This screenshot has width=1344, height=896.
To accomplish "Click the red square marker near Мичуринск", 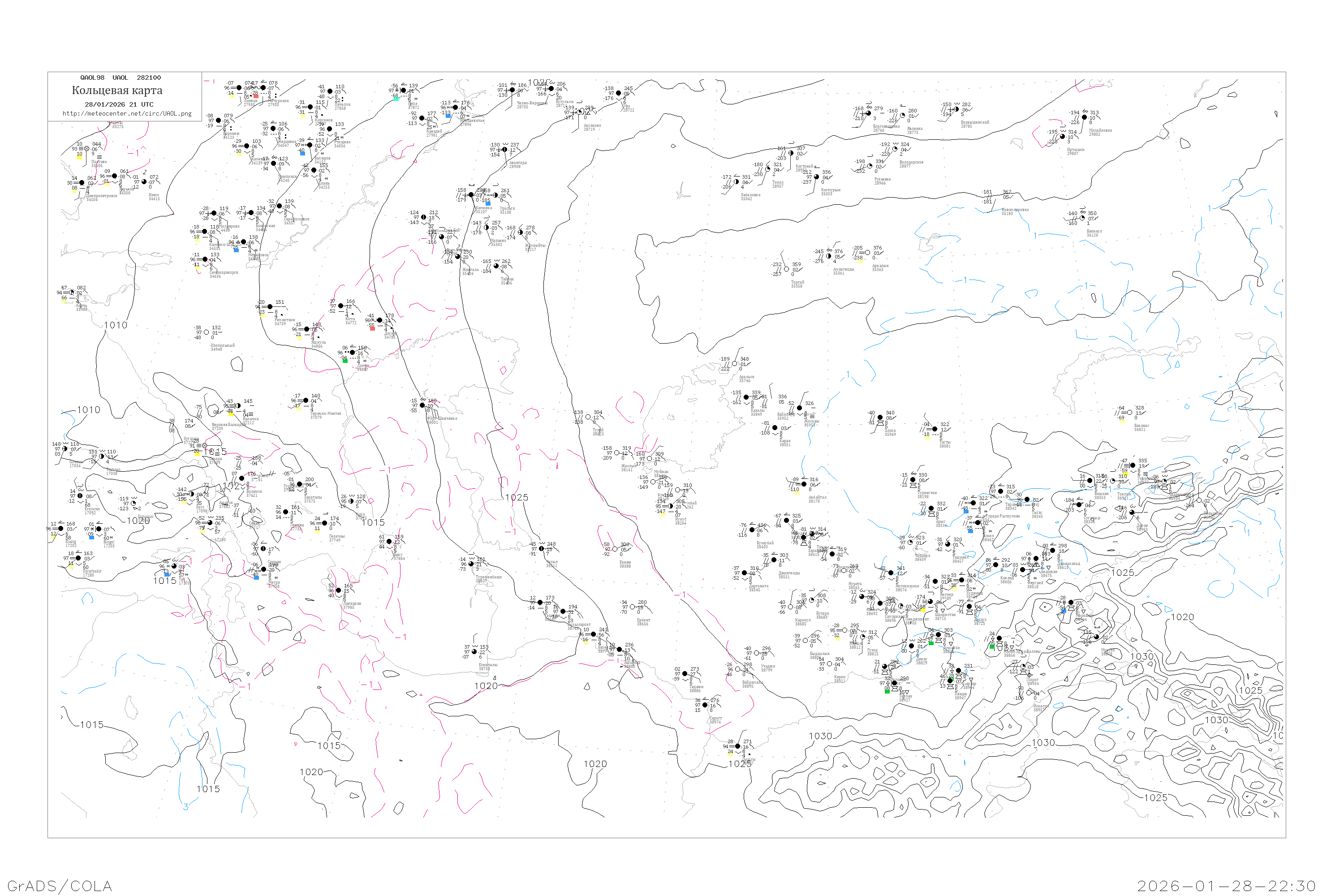I will pos(256,97).
